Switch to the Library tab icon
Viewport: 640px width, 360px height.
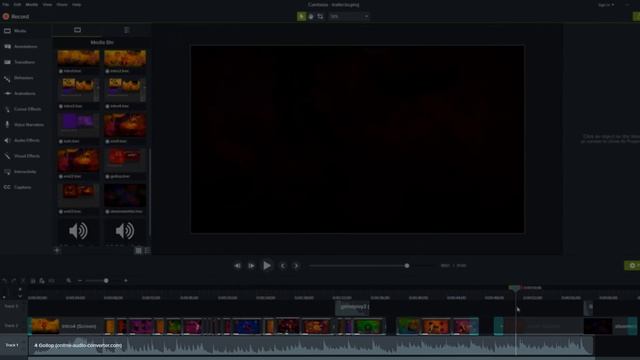click(127, 30)
